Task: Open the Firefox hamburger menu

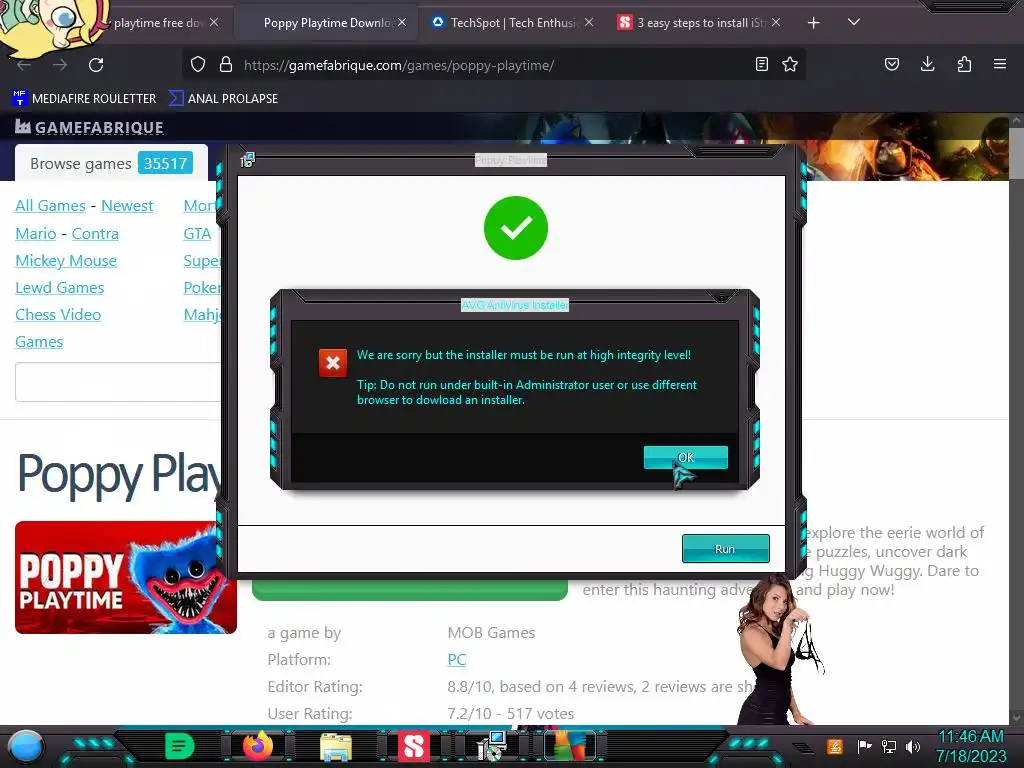Action: [x=1000, y=64]
